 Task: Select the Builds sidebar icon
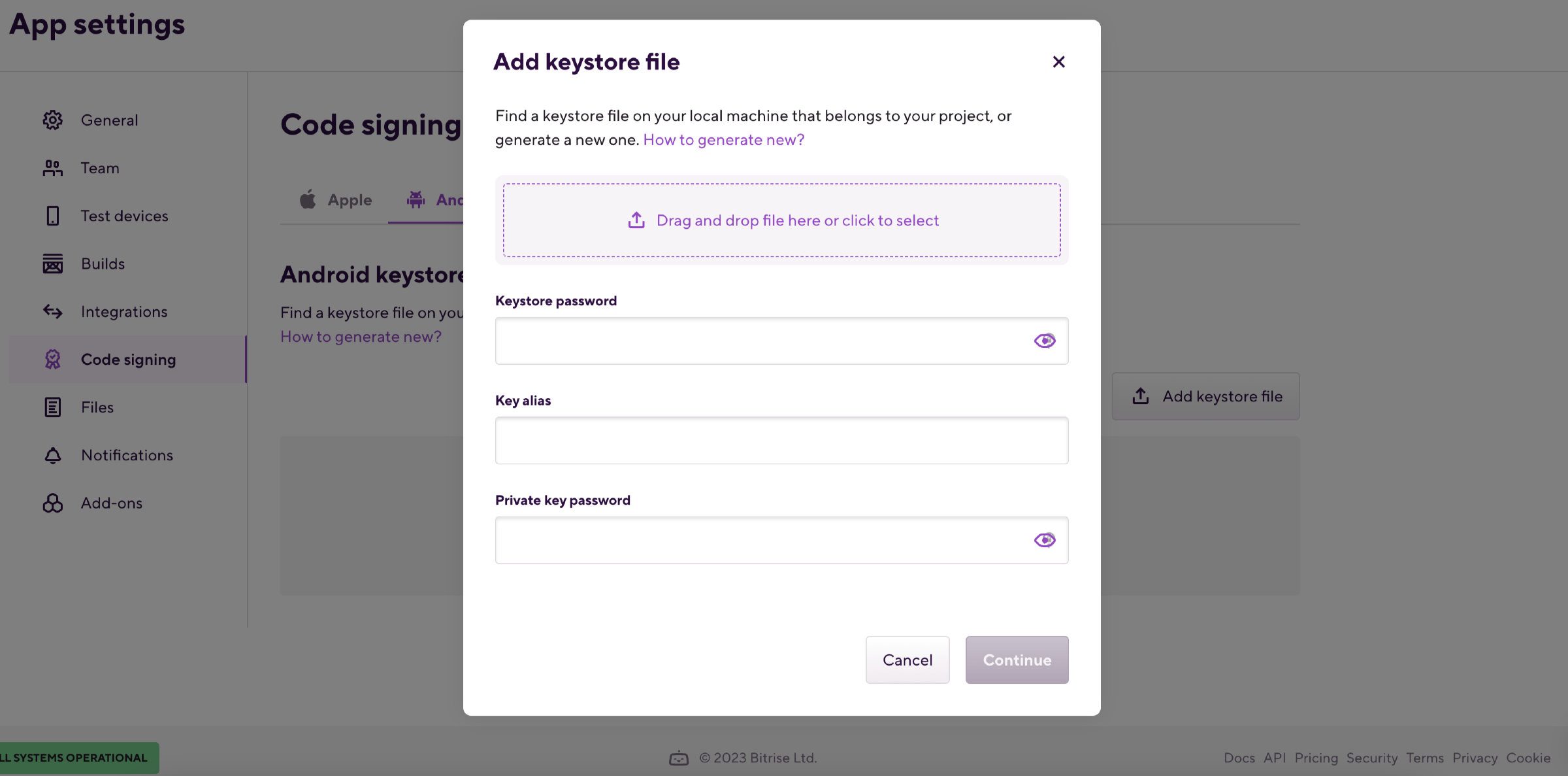click(x=53, y=263)
